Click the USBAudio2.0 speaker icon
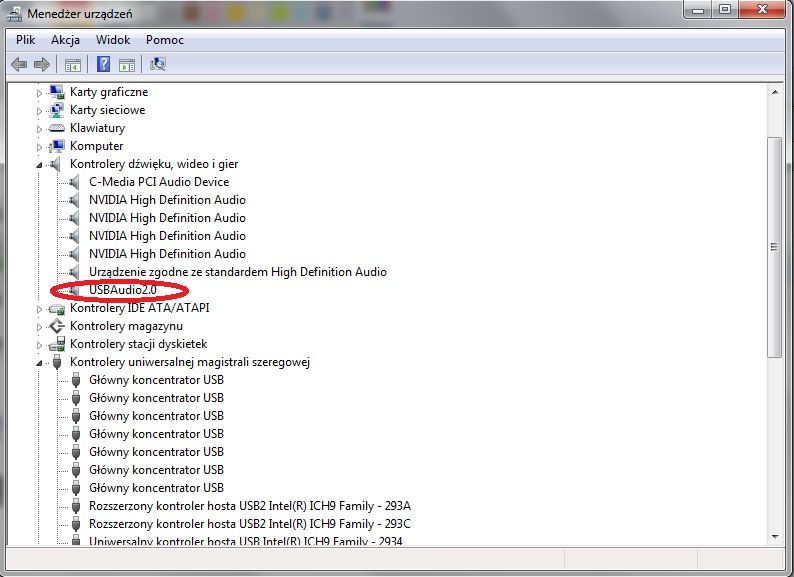The height and width of the screenshot is (577, 794). click(74, 290)
